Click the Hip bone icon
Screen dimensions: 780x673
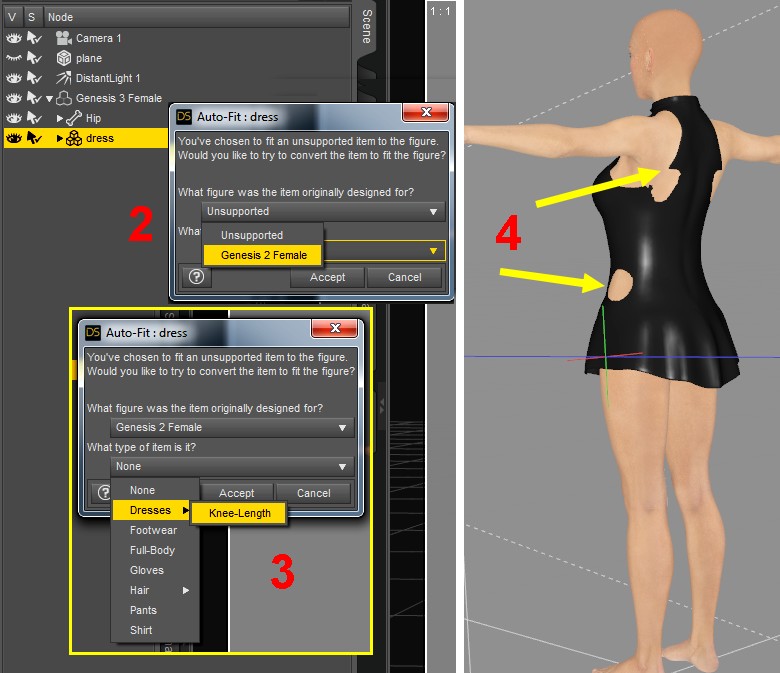coord(74,118)
